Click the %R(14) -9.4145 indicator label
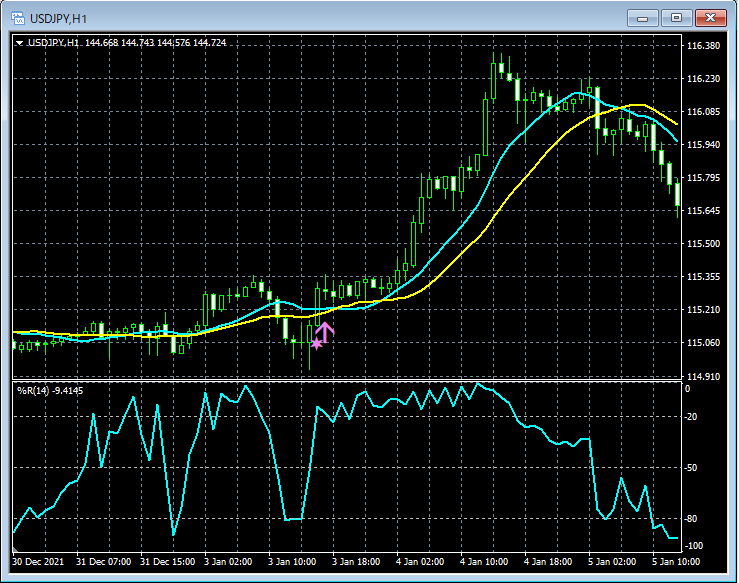The image size is (739, 583). click(x=50, y=391)
